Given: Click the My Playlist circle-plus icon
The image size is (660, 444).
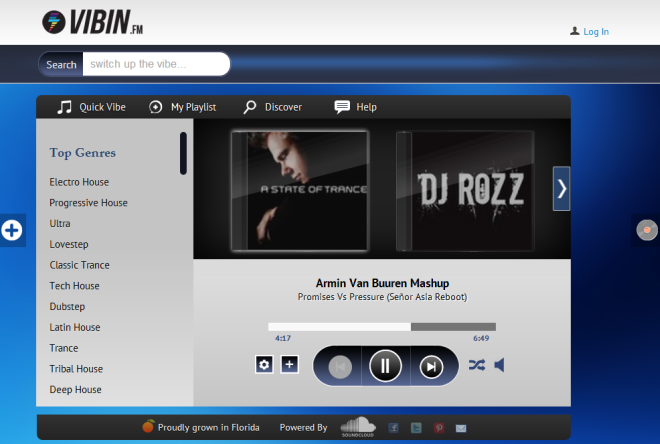Looking at the screenshot, I should click(156, 107).
